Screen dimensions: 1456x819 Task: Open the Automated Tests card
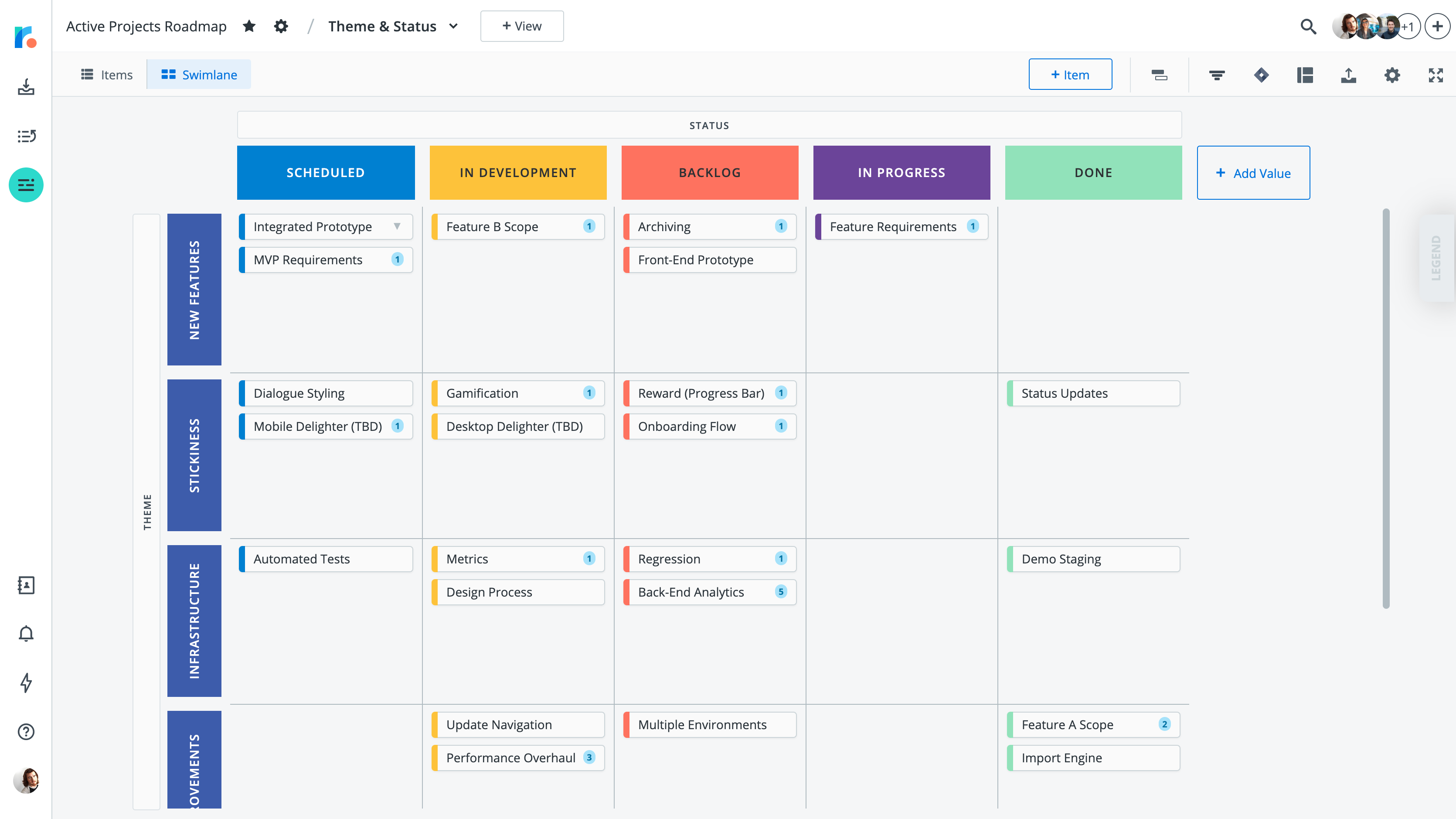tap(326, 559)
